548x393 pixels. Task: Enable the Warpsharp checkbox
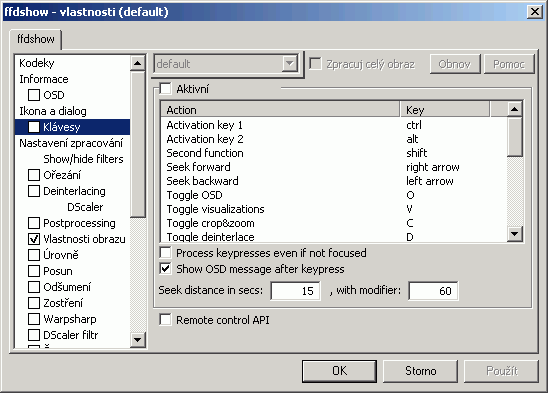click(x=34, y=319)
